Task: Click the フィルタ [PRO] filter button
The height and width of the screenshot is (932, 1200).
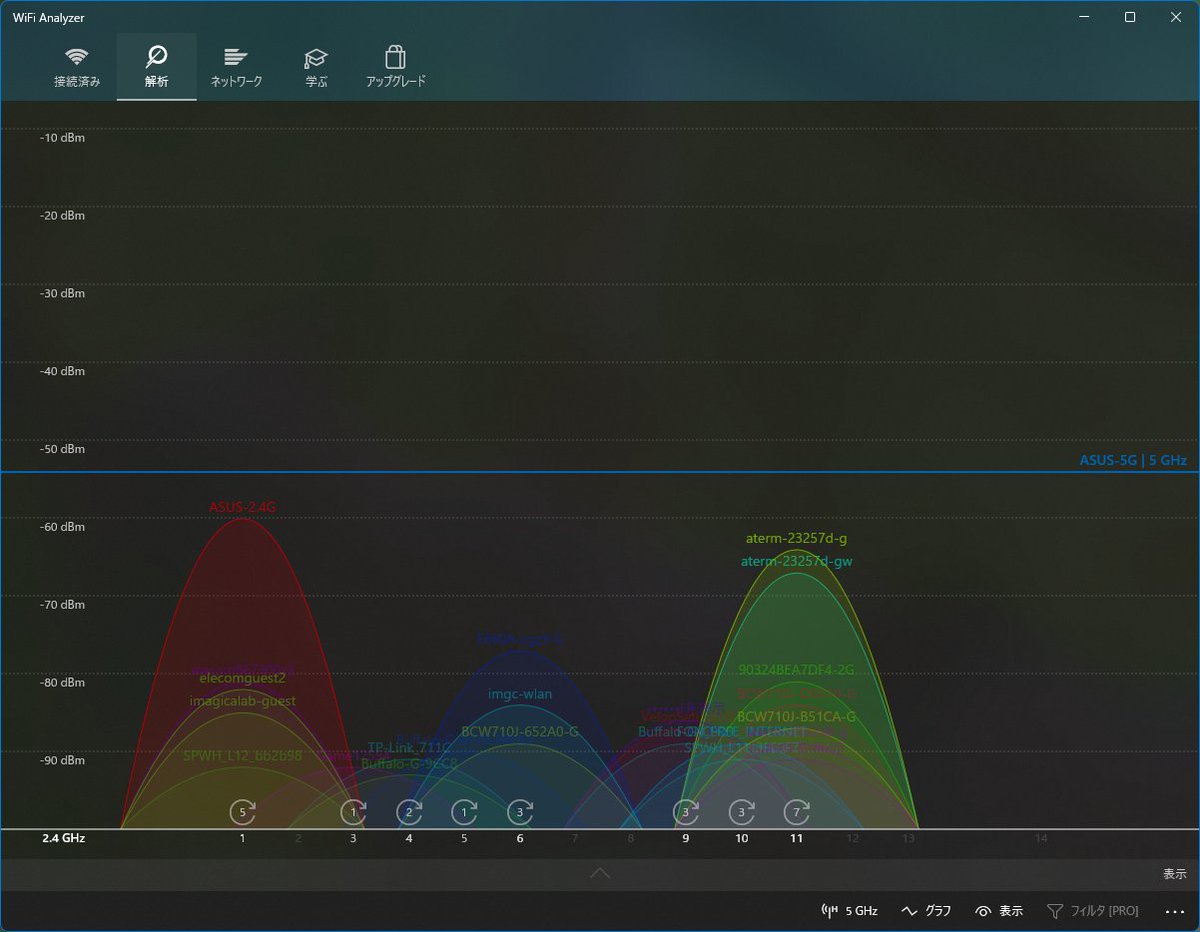Action: click(x=1092, y=911)
